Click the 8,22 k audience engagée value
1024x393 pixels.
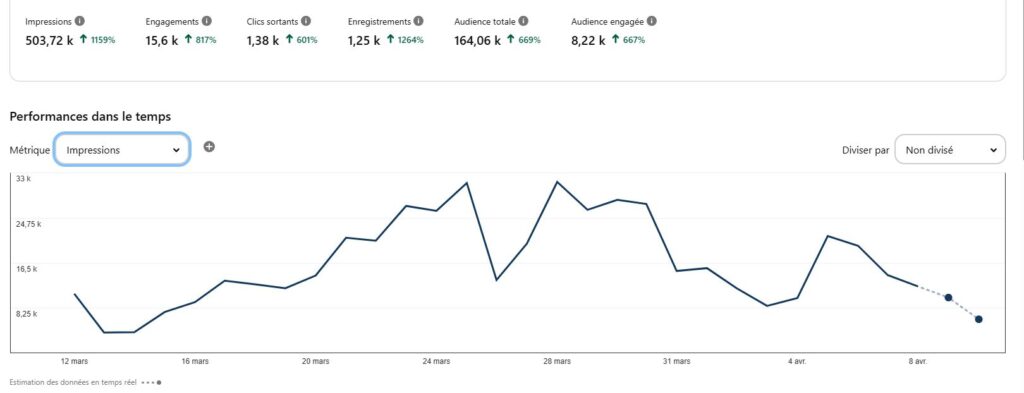pos(588,40)
